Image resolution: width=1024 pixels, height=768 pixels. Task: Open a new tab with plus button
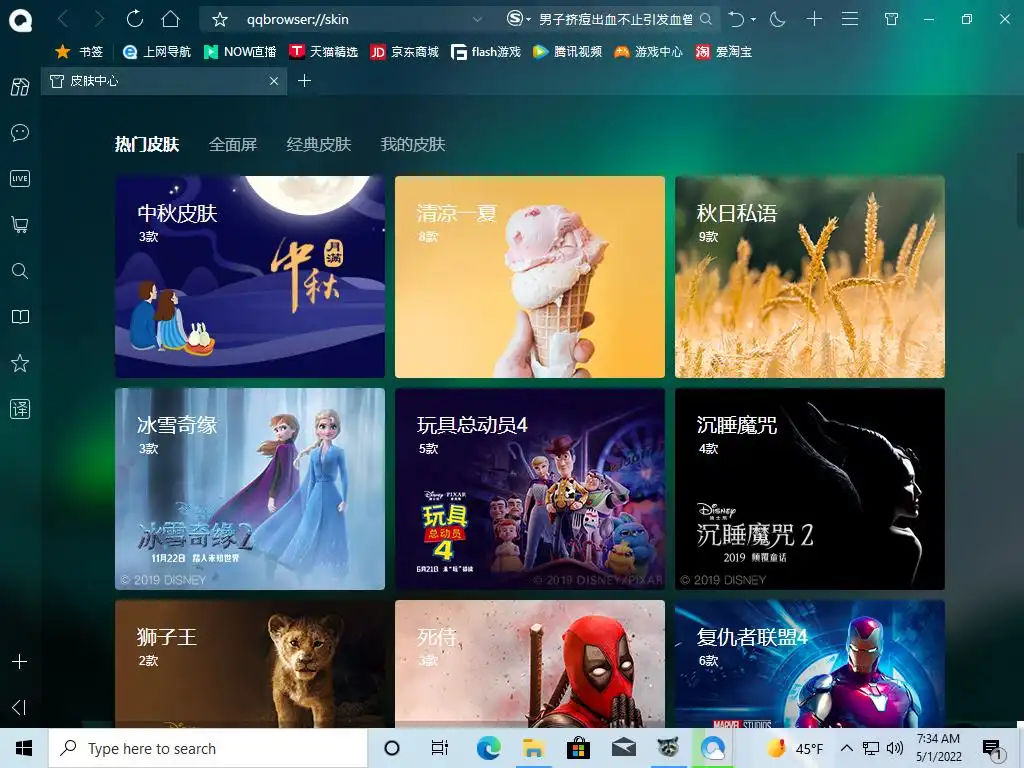[304, 81]
